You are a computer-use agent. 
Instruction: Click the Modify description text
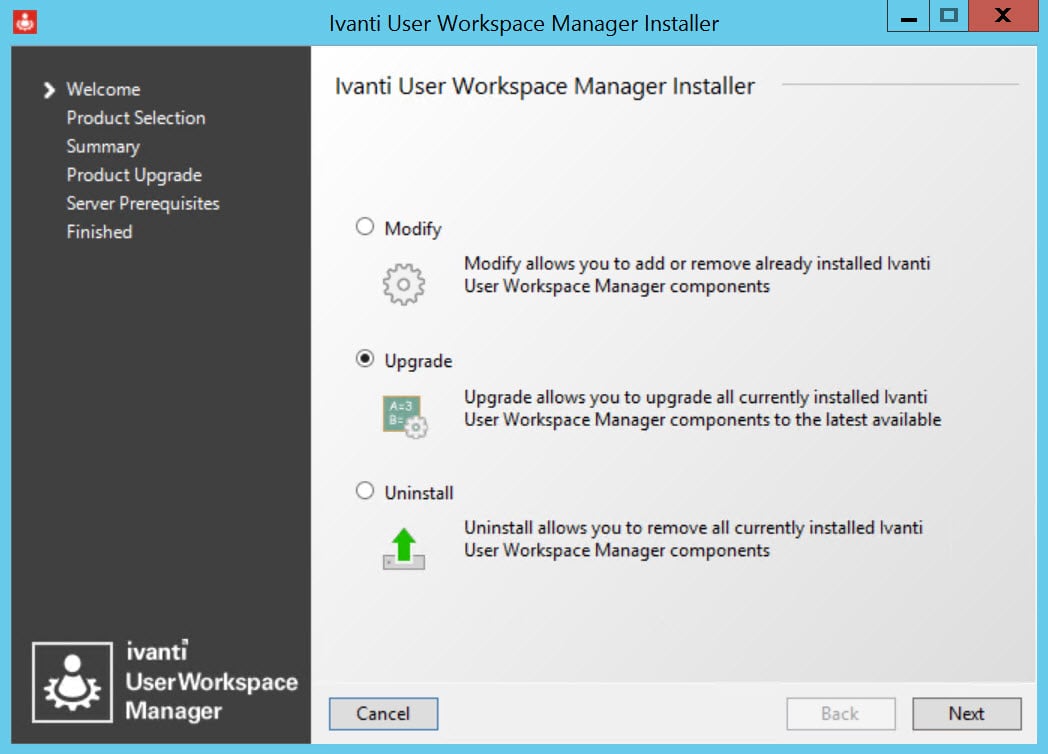click(697, 275)
